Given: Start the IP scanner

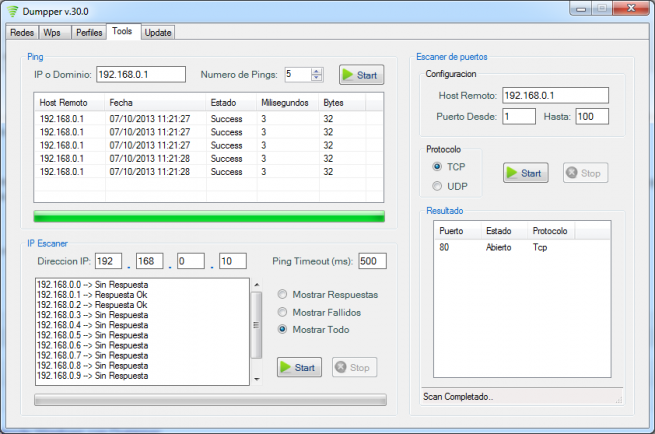Looking at the screenshot, I should tap(299, 368).
